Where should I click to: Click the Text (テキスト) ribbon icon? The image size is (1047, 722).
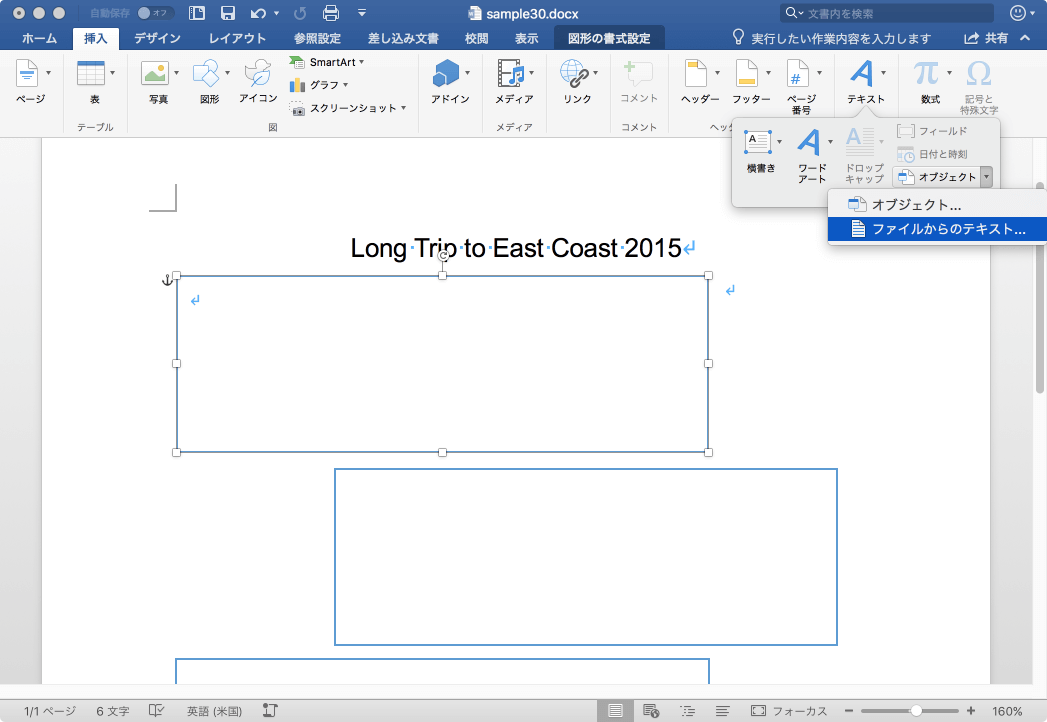pyautogui.click(x=862, y=73)
